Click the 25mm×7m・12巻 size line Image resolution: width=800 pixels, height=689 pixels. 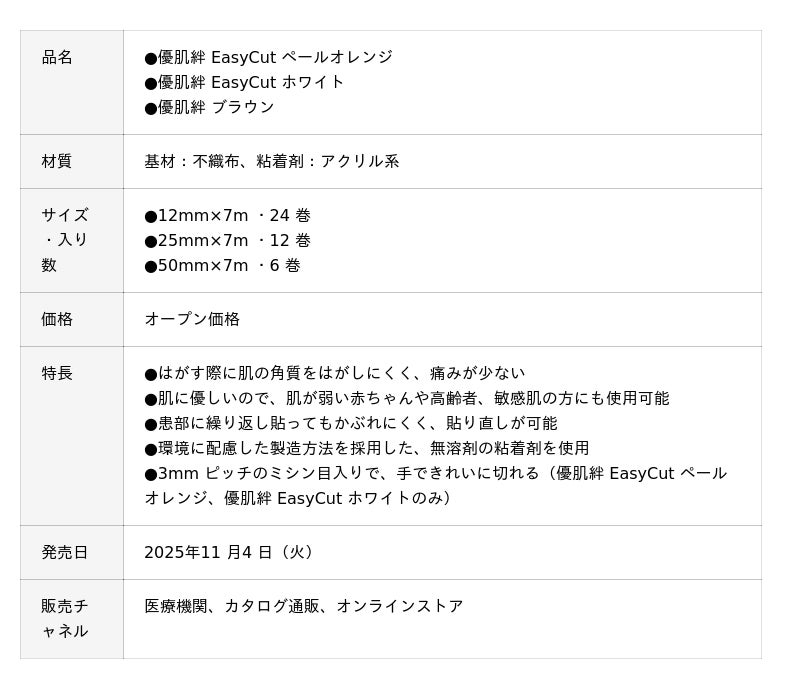[228, 240]
